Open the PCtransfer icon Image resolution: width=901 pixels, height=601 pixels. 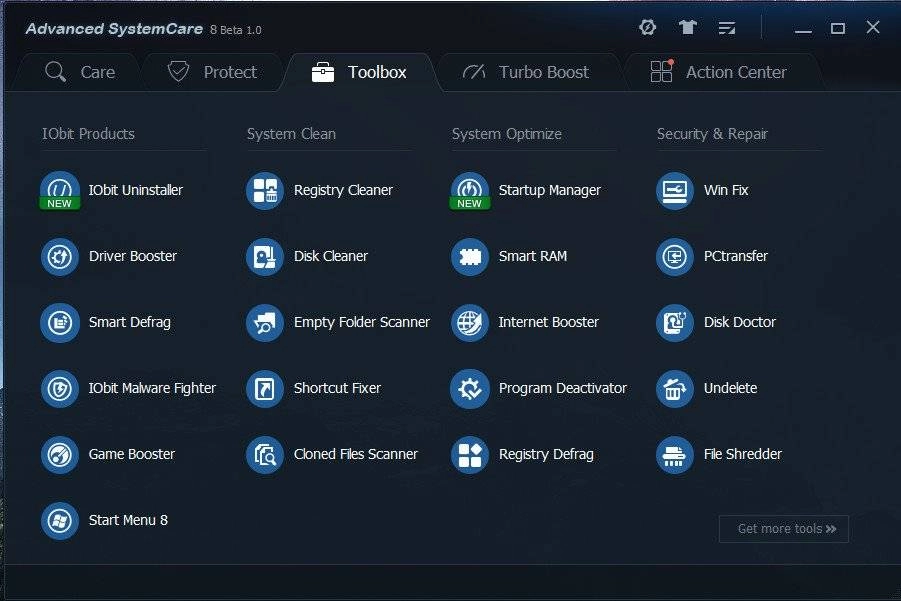(675, 257)
